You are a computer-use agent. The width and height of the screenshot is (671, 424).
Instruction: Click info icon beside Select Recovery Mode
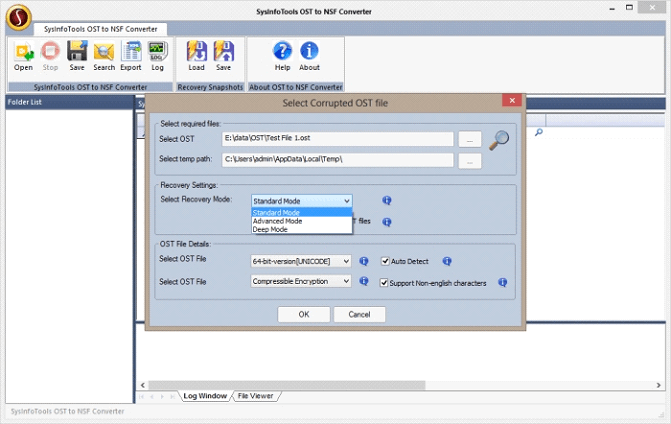[x=387, y=201]
